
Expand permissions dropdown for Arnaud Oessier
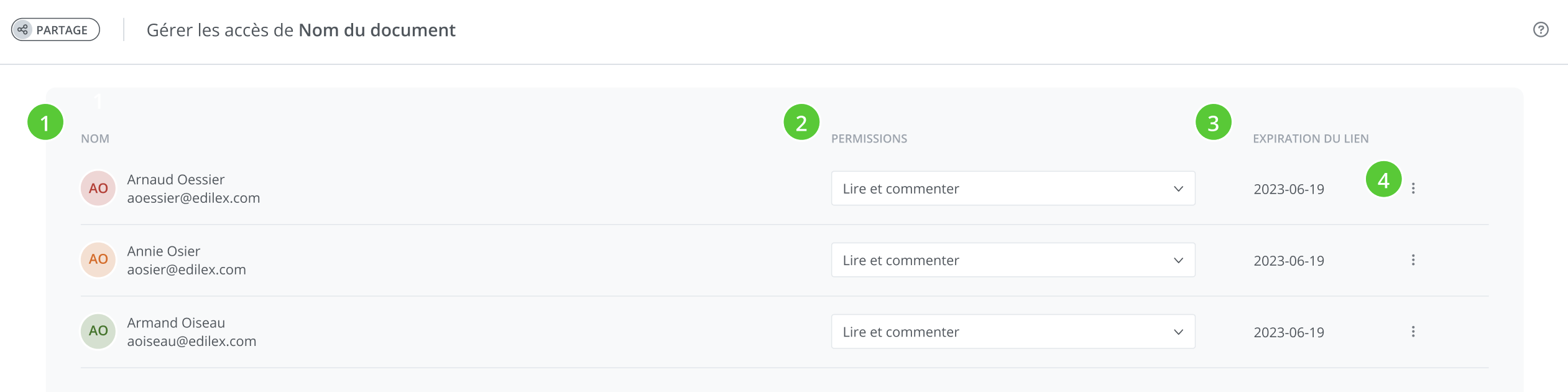pos(1012,189)
